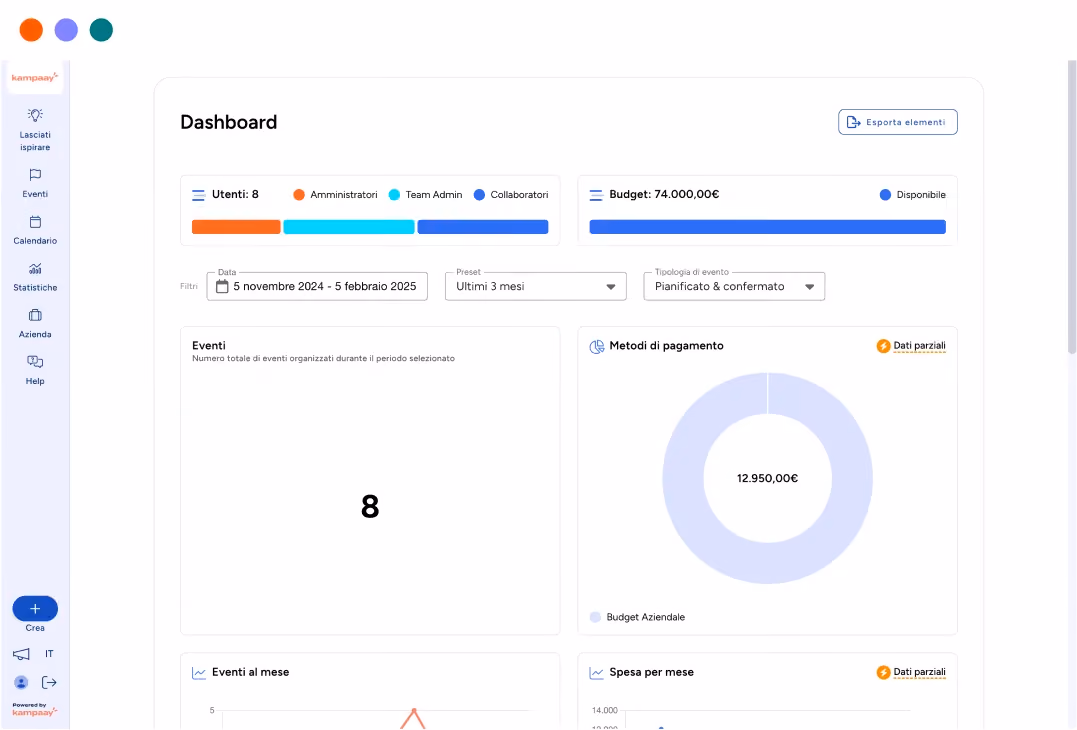Click the Metodi di pagamento pie icon
The width and height of the screenshot is (1077, 730).
tap(597, 346)
